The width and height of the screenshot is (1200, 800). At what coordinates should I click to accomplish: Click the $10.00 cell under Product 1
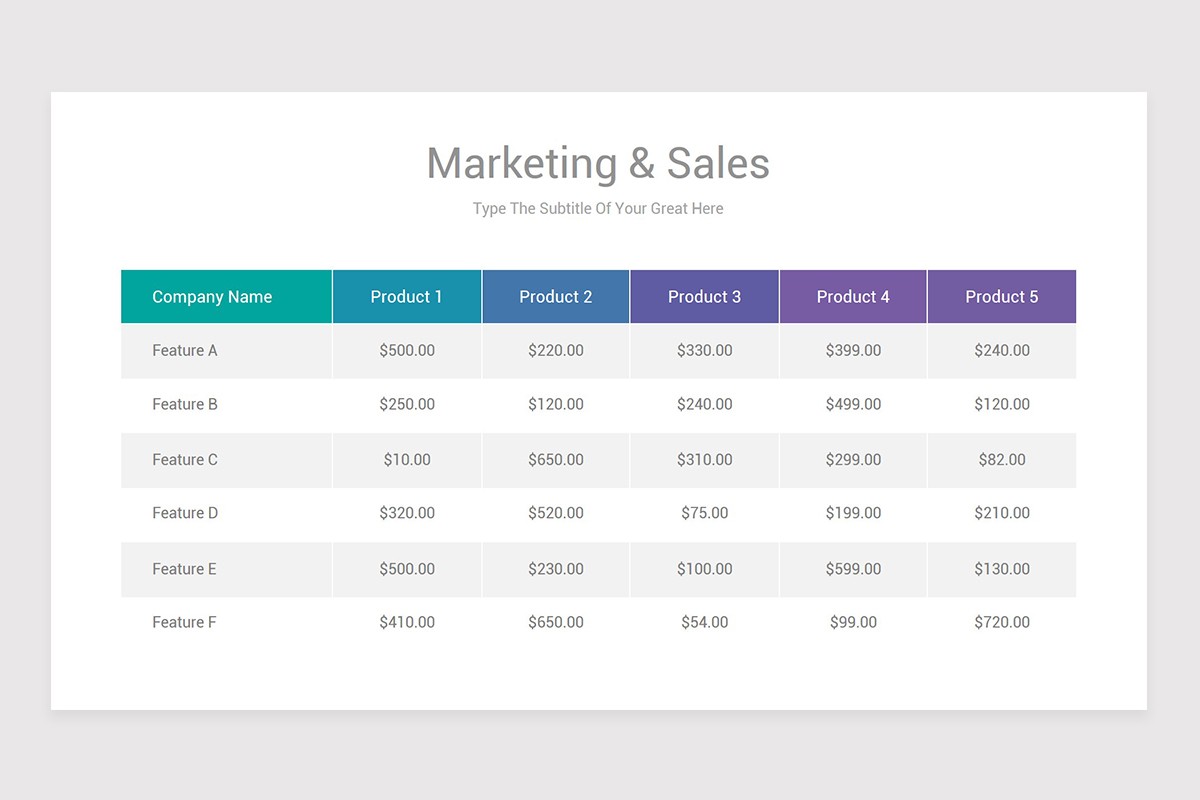(407, 460)
